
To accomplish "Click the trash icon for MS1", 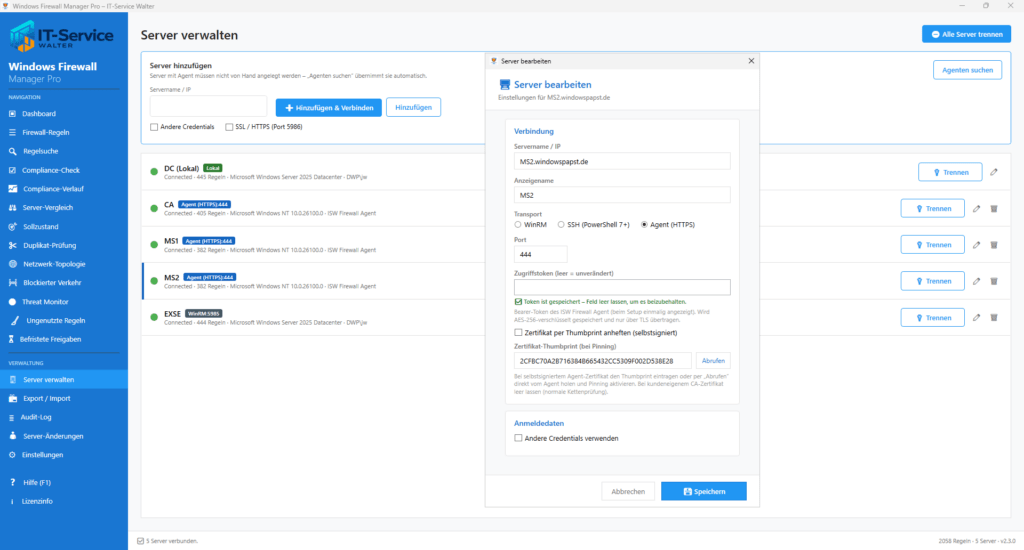I will (994, 245).
